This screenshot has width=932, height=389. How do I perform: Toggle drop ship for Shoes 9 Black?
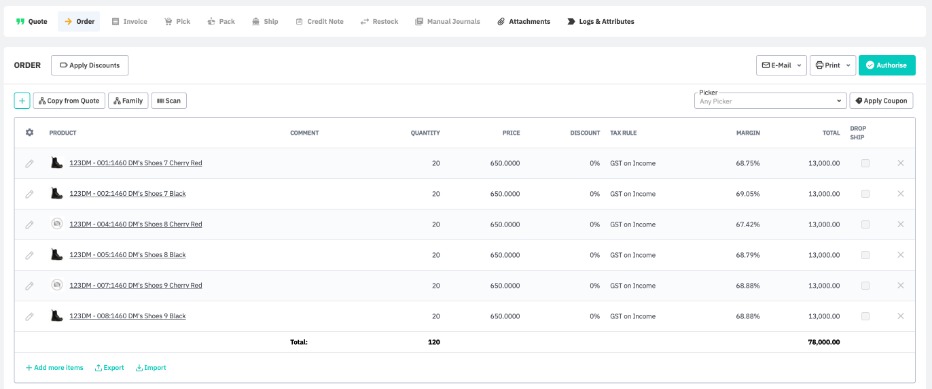pyautogui.click(x=865, y=316)
